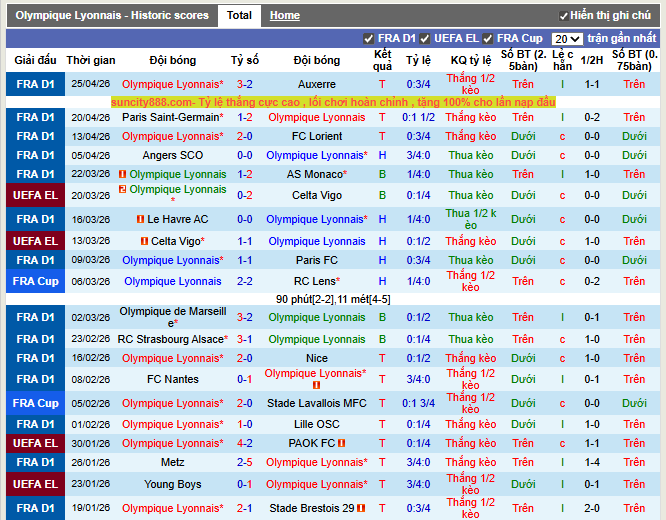Viewport: 666px width, 520px height.
Task: Click the 4-2 score against PAOK FC
Action: (245, 444)
